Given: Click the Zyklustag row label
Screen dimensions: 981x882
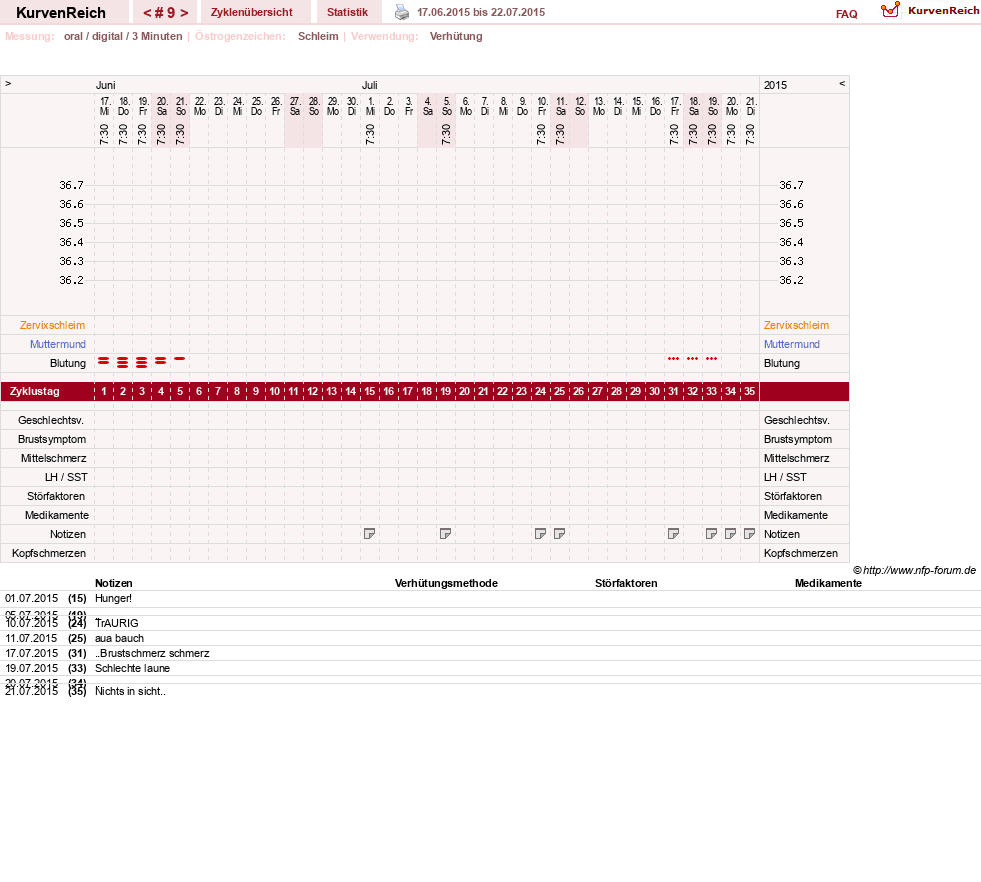Looking at the screenshot, I should 35,392.
